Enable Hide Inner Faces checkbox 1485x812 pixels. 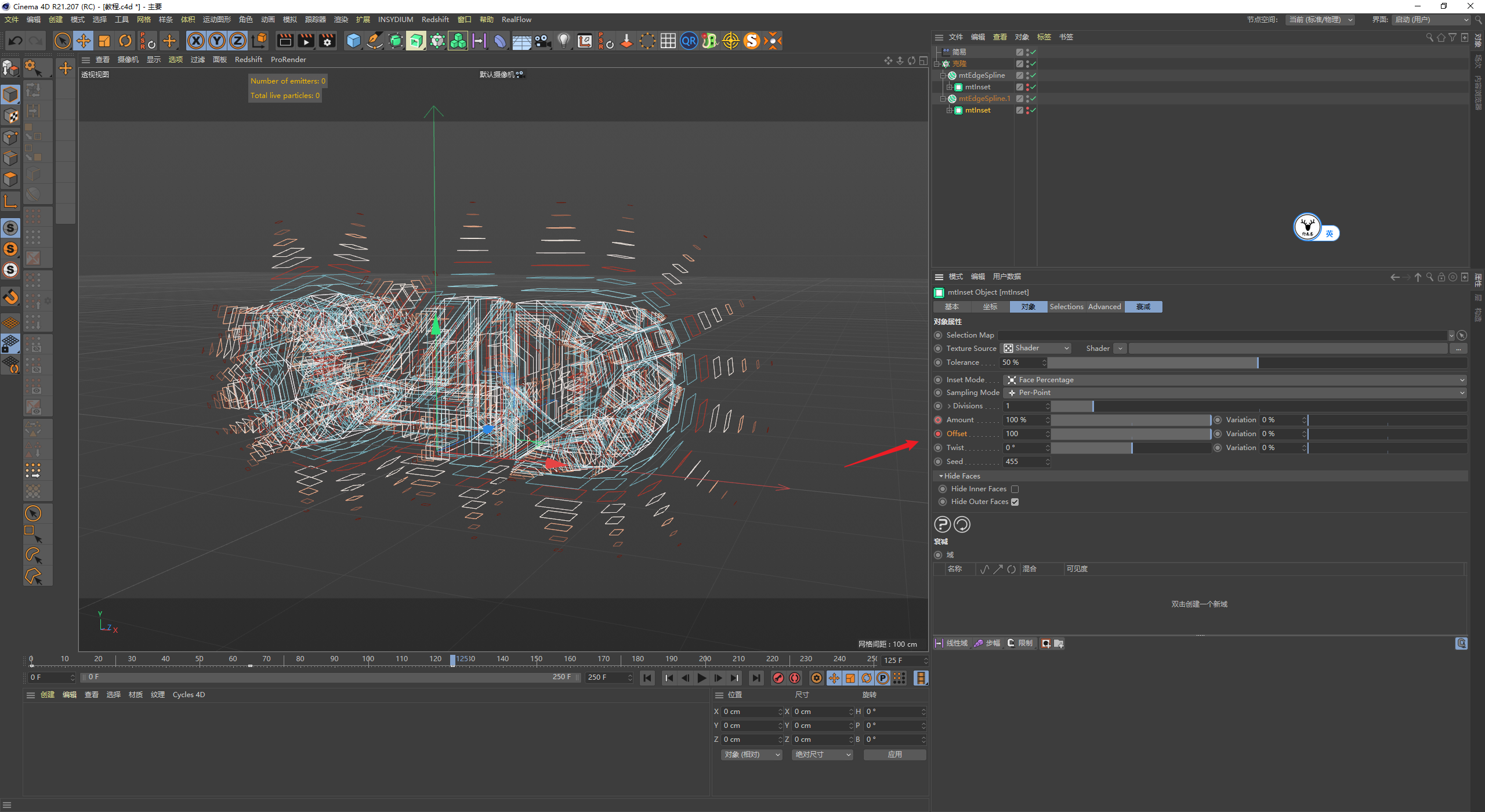point(1015,489)
